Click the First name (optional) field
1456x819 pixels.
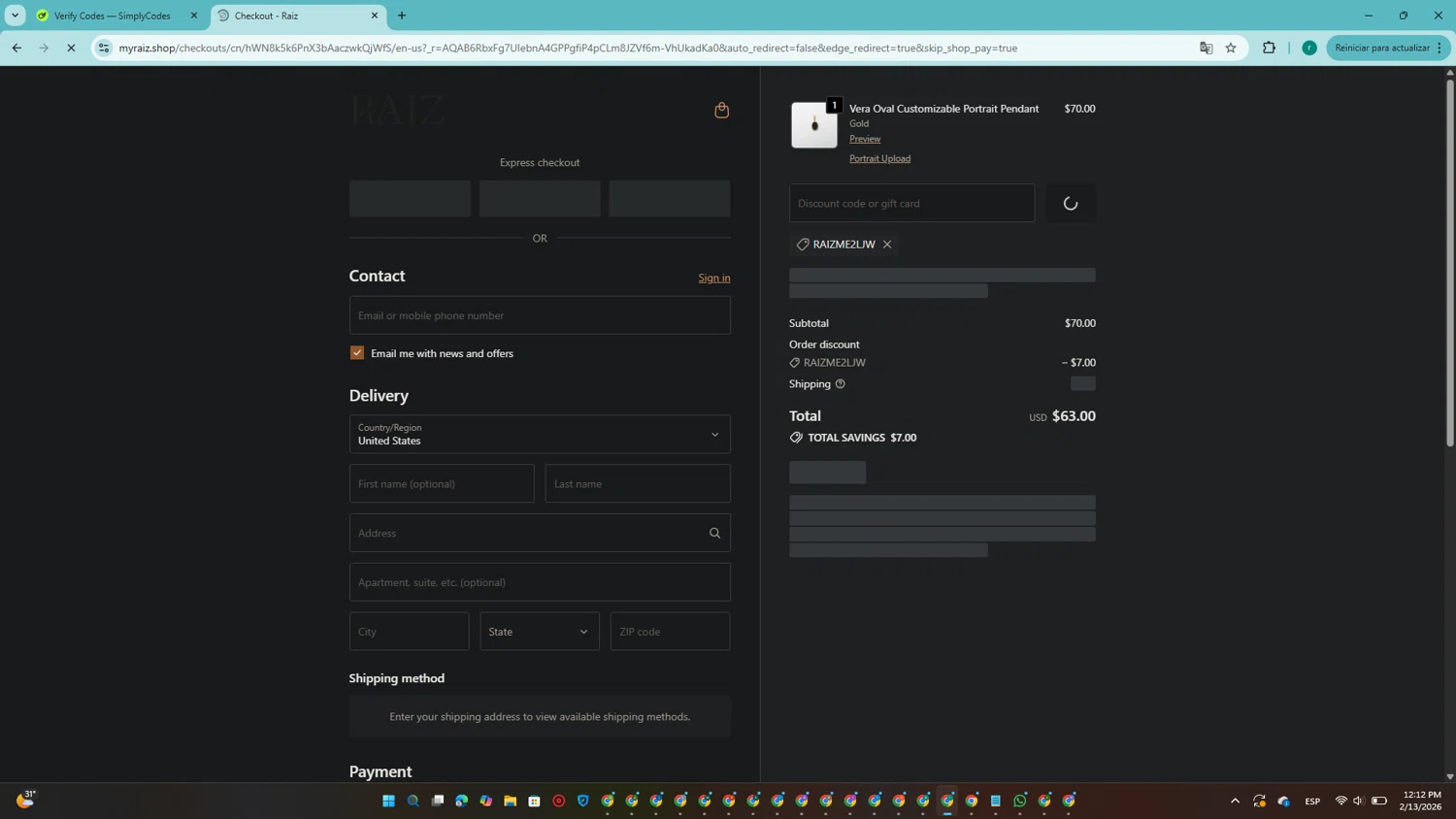tap(442, 483)
